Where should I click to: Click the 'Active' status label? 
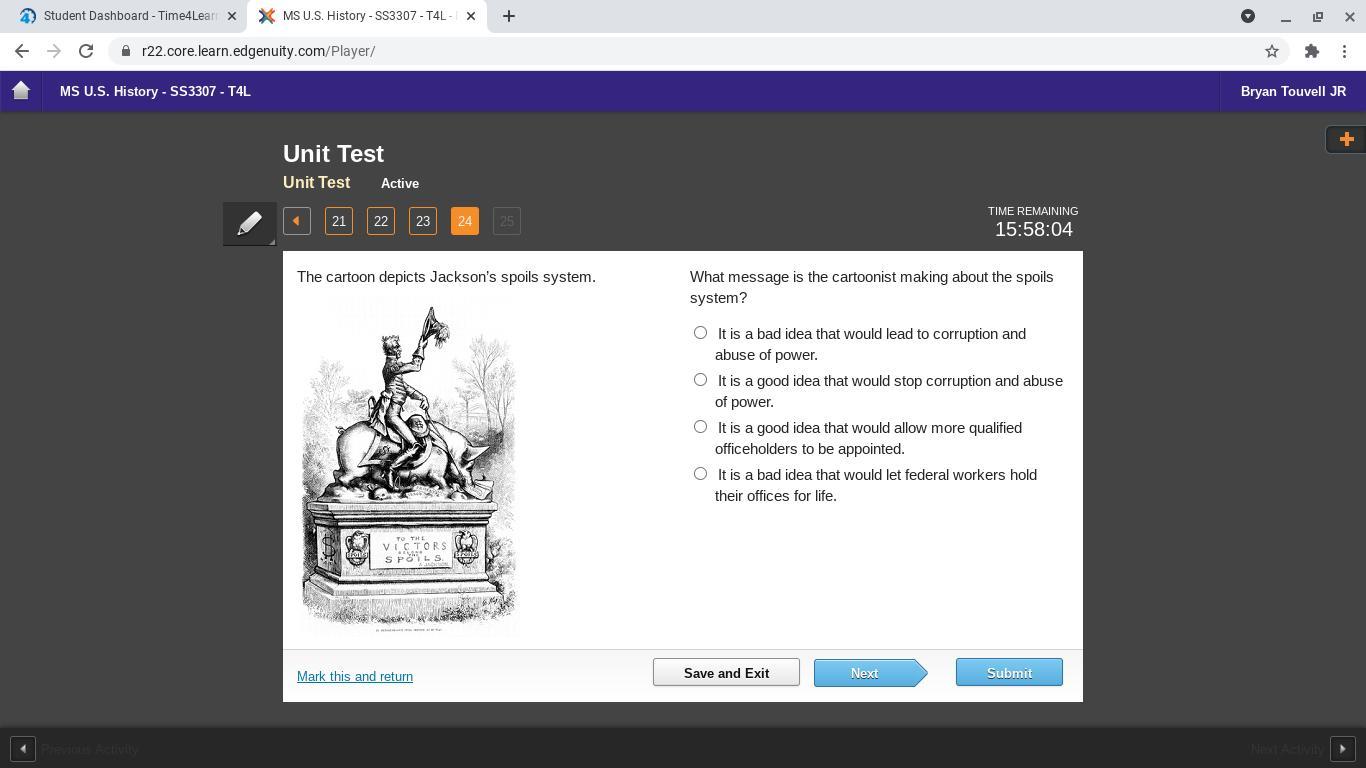coord(400,184)
